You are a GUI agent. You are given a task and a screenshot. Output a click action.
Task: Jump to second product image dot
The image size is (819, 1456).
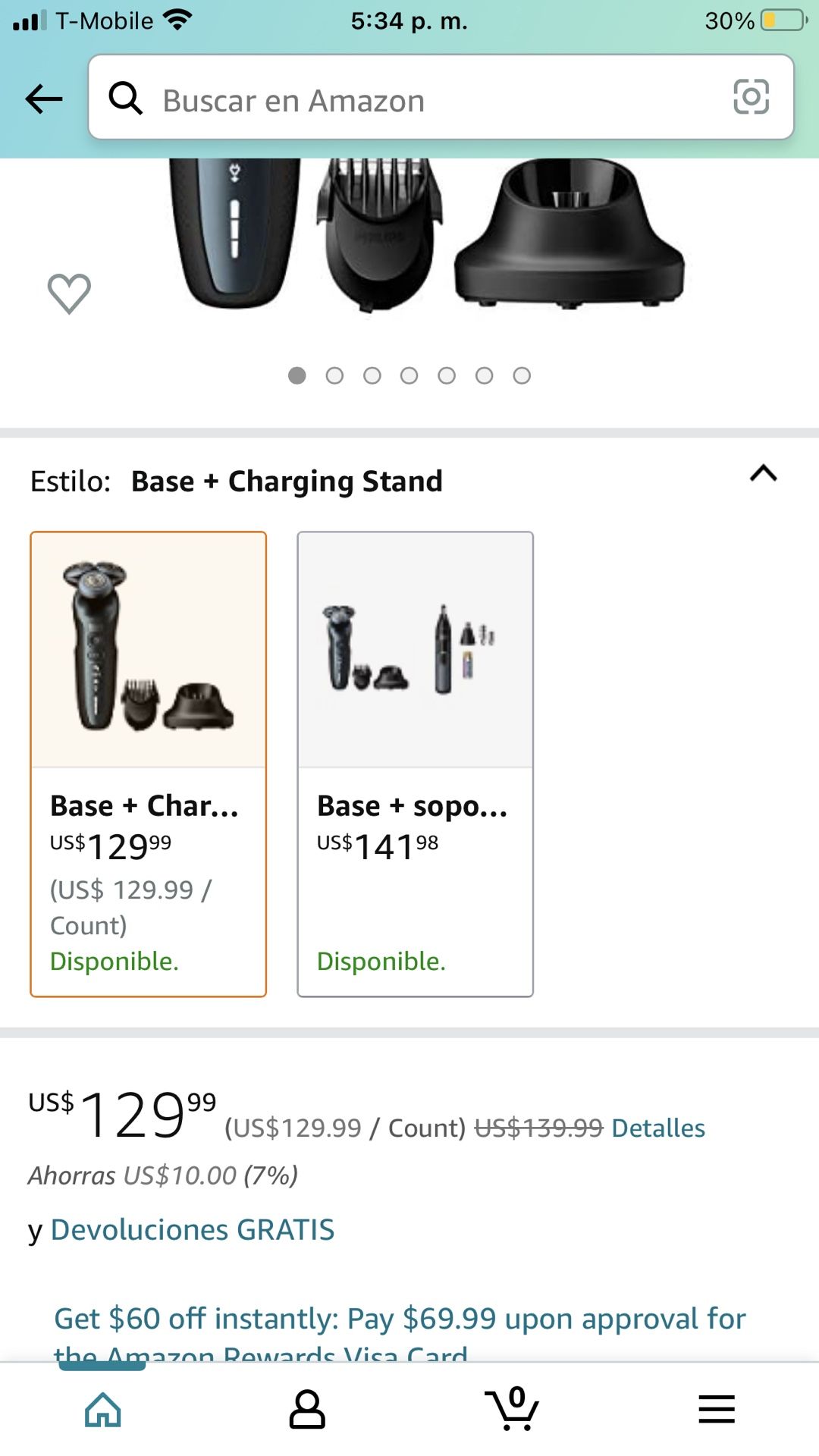pyautogui.click(x=334, y=375)
